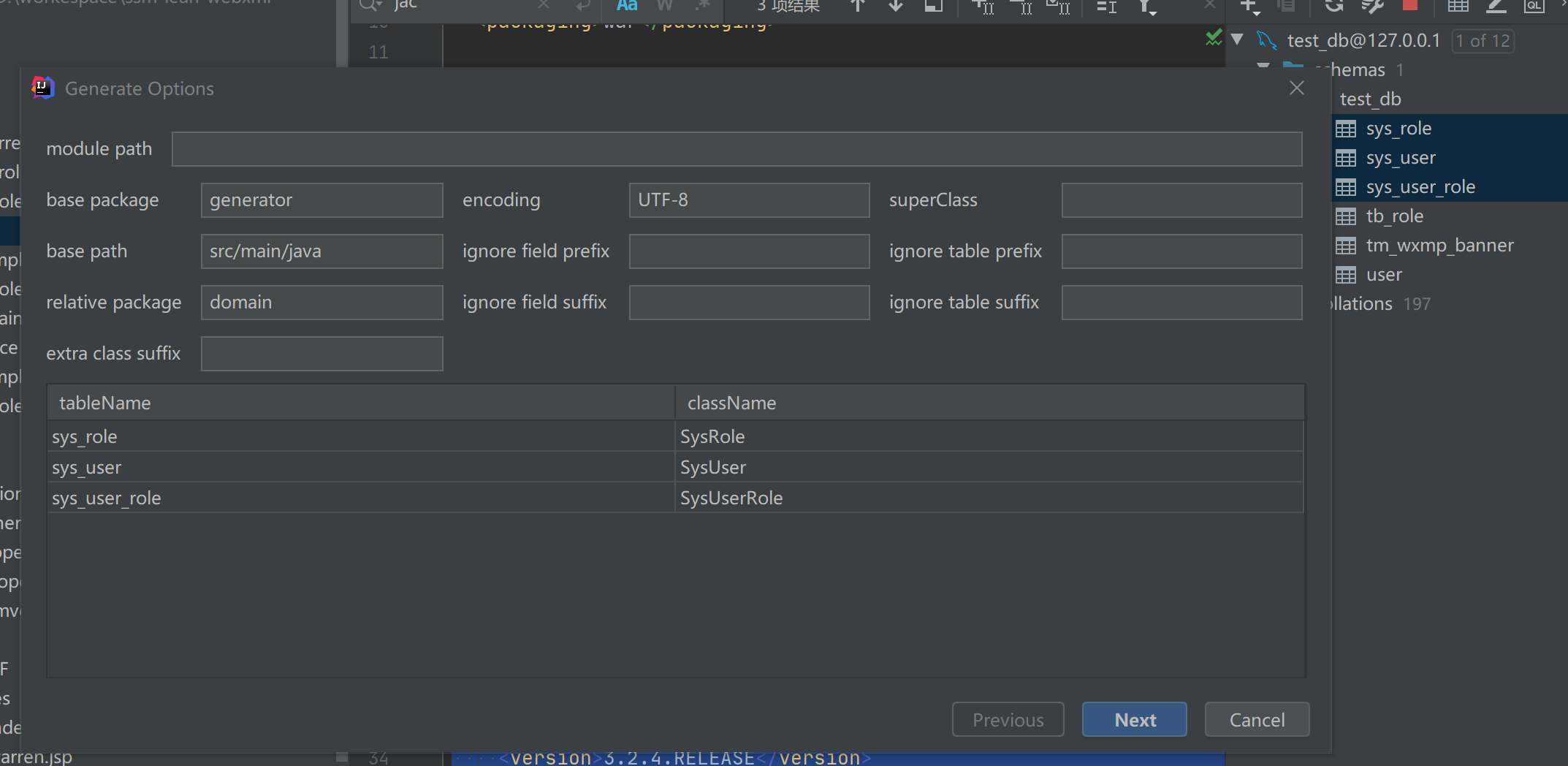Viewport: 1568px width, 766px height.
Task: Edit relative package field 'domain'
Action: (x=321, y=303)
